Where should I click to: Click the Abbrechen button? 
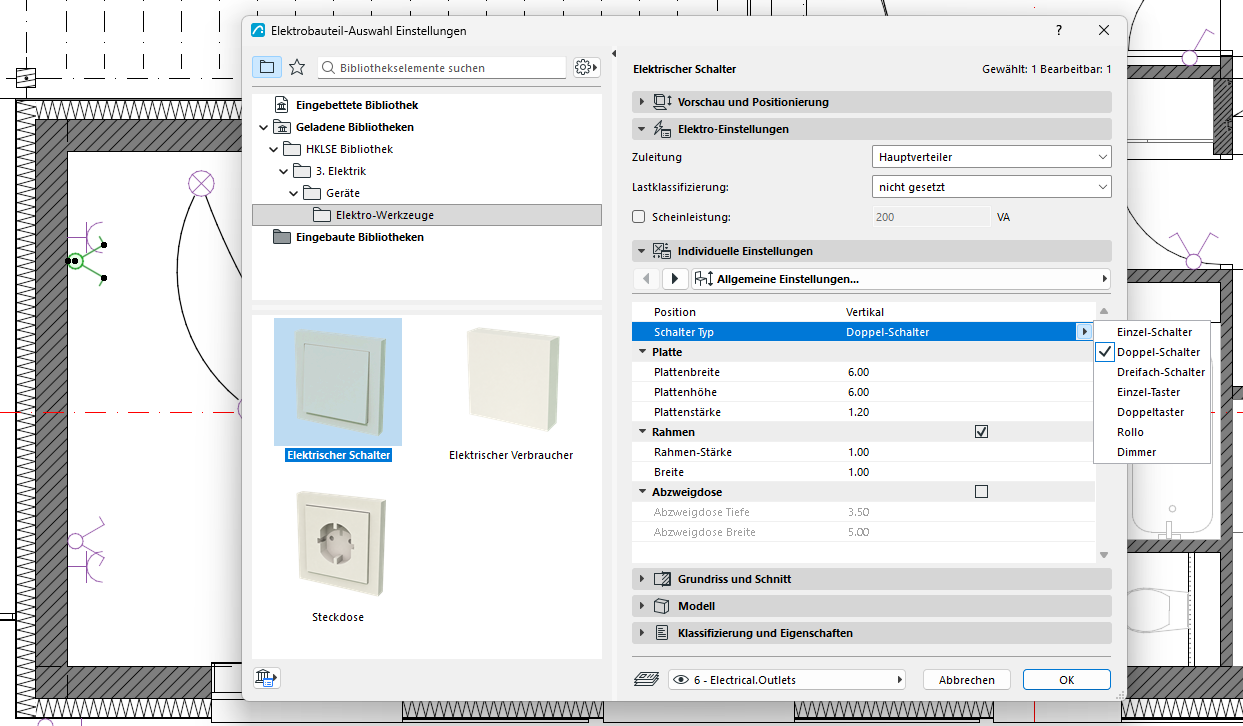pyautogui.click(x=967, y=680)
